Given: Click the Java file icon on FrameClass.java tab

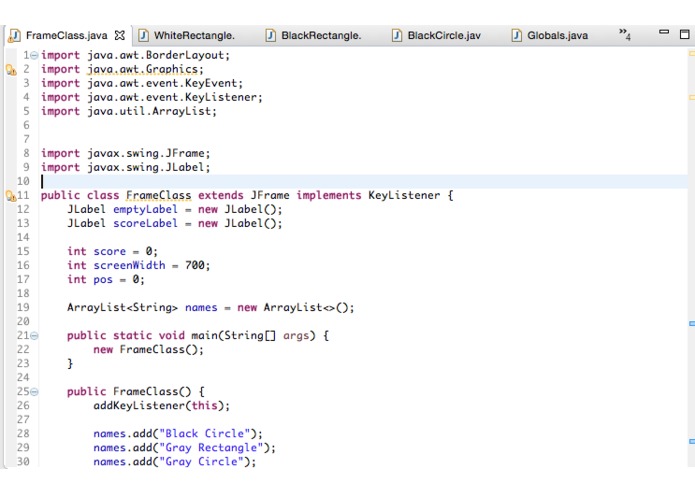Looking at the screenshot, I should [15, 35].
